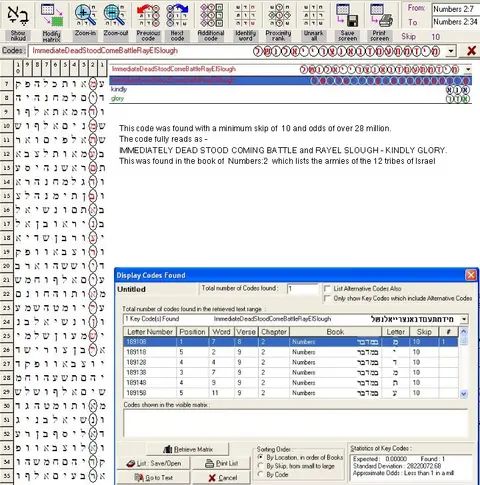Click the Codes shown in visible matrix box
This screenshot has width=480, height=485.
295,423
